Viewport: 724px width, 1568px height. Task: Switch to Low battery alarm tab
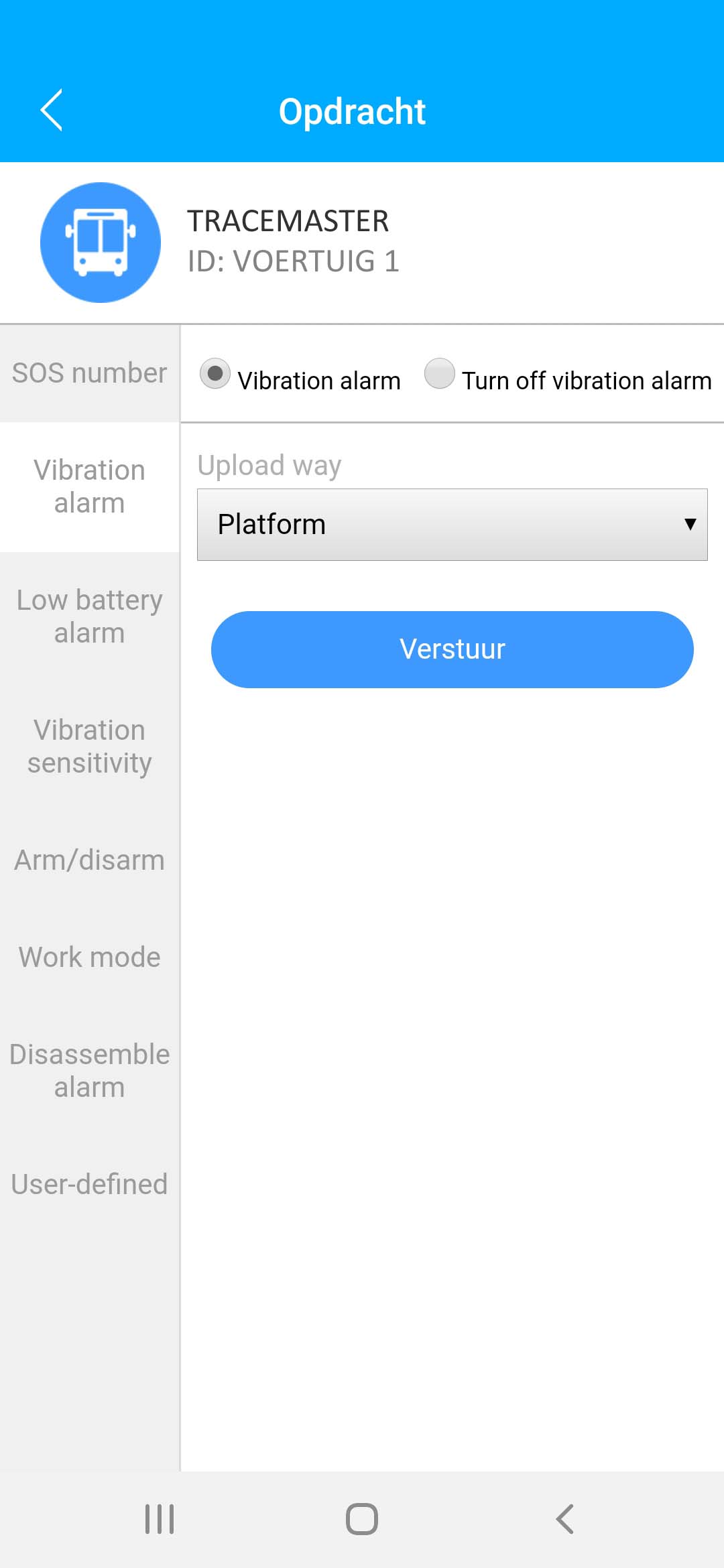90,616
